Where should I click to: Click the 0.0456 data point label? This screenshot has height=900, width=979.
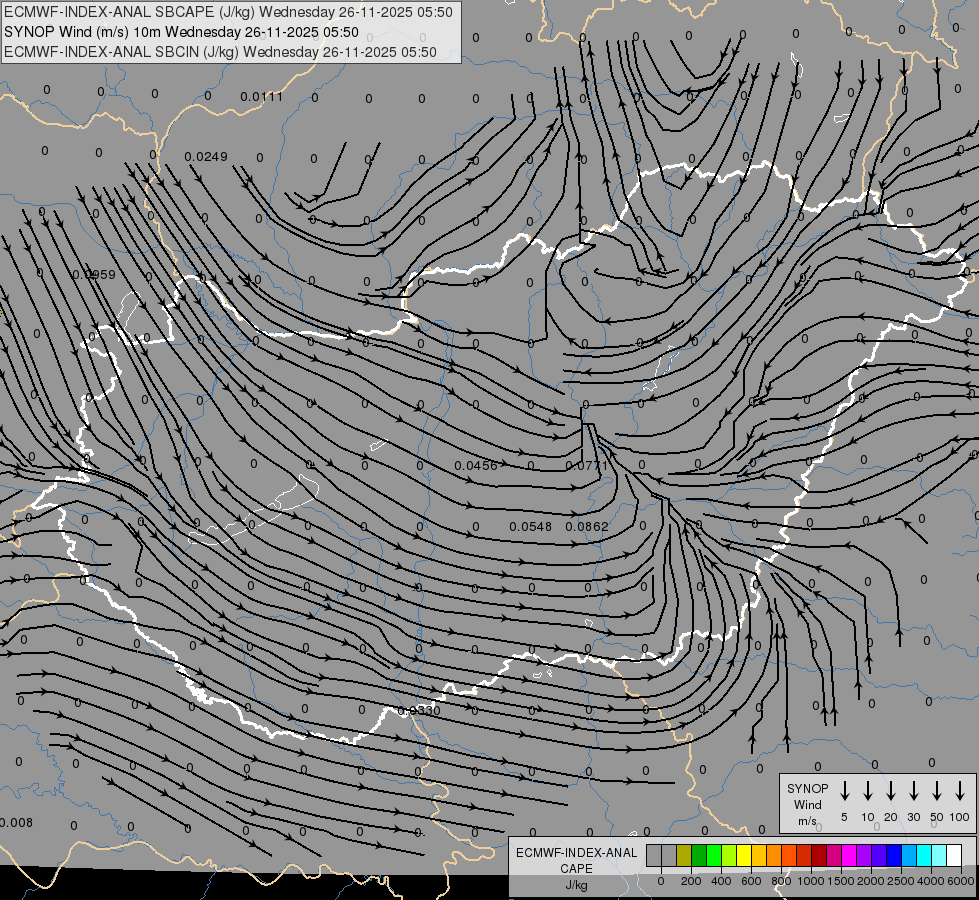click(x=475, y=466)
